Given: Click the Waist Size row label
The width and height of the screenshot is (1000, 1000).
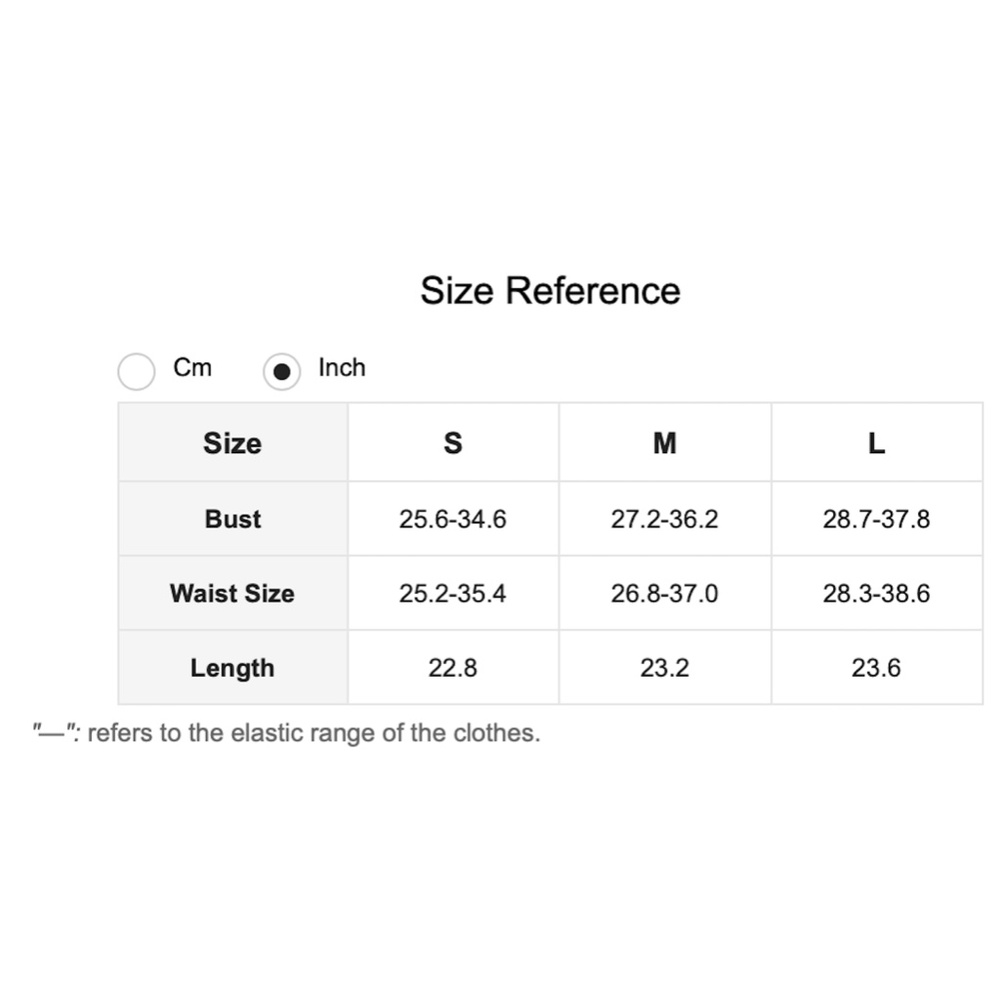Looking at the screenshot, I should [232, 593].
